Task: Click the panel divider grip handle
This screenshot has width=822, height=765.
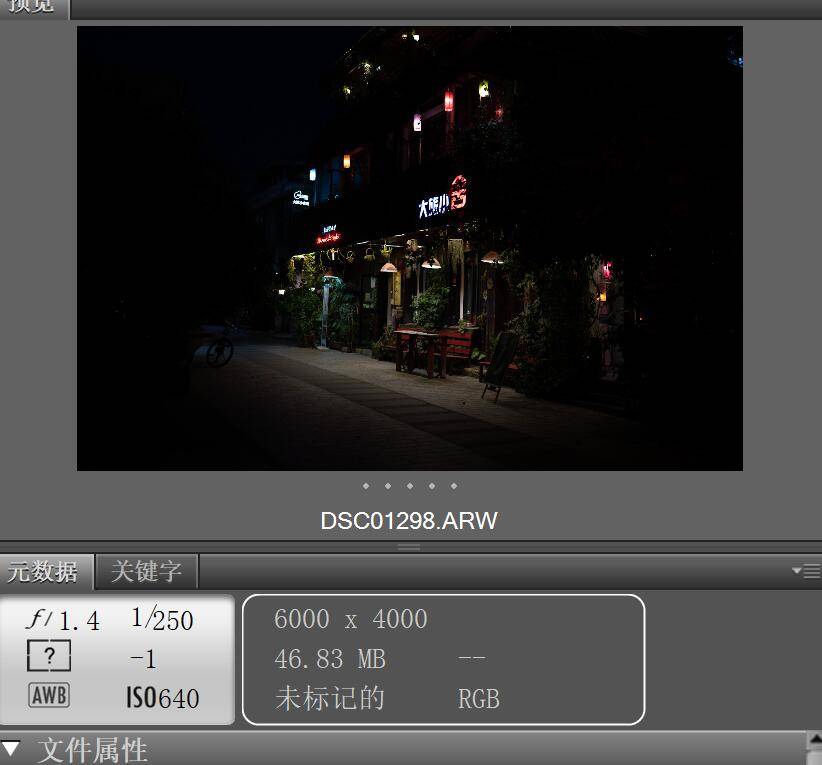Action: coord(410,547)
